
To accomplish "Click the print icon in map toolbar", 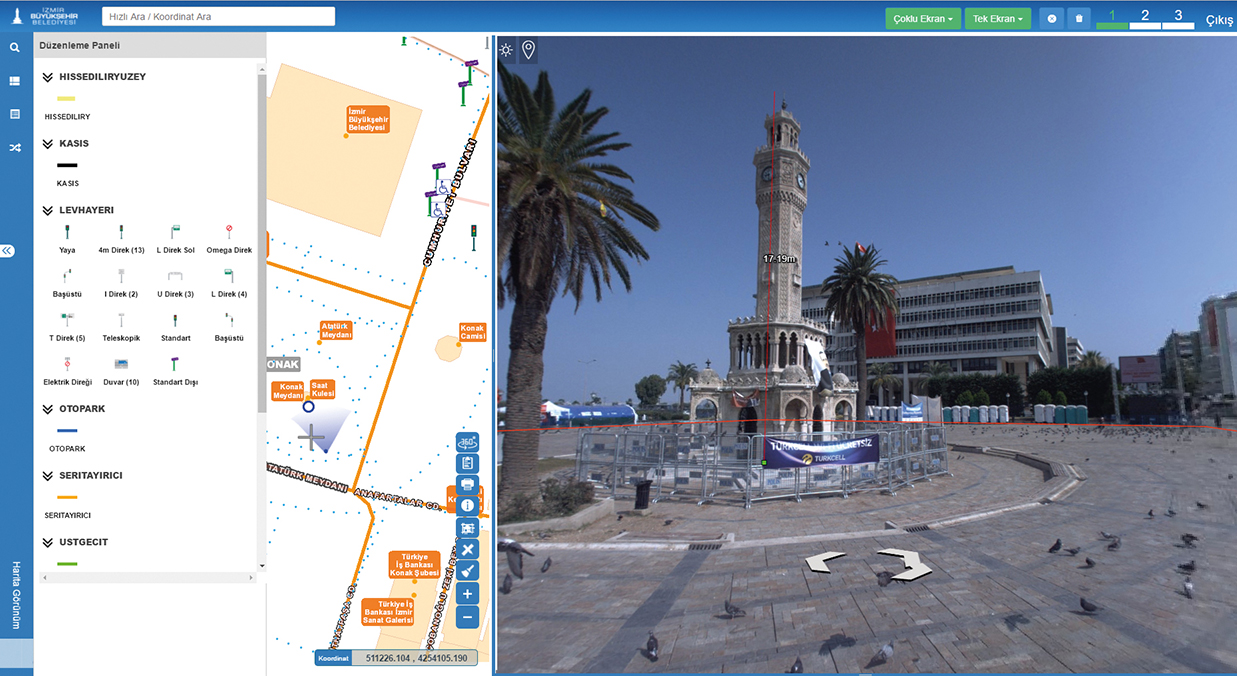I will coord(467,484).
